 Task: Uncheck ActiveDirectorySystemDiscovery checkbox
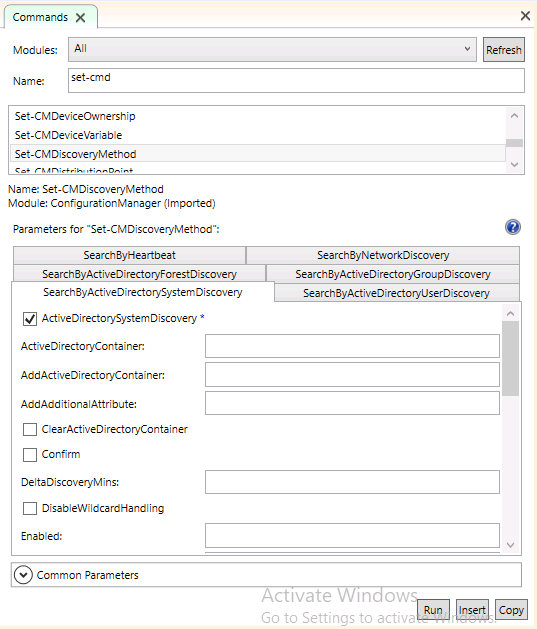click(x=30, y=319)
